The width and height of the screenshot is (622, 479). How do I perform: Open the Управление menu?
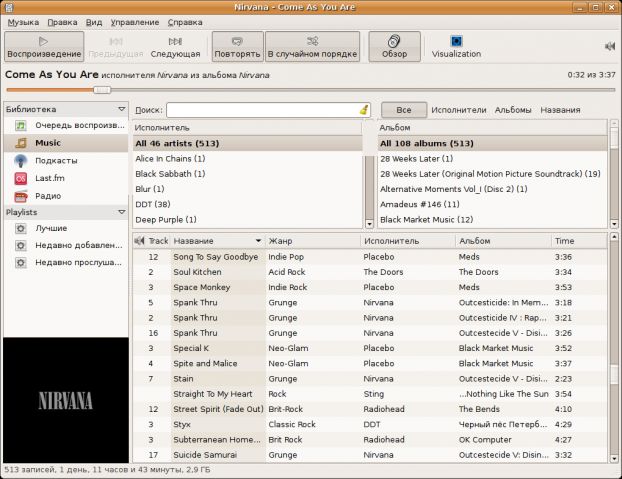(134, 21)
